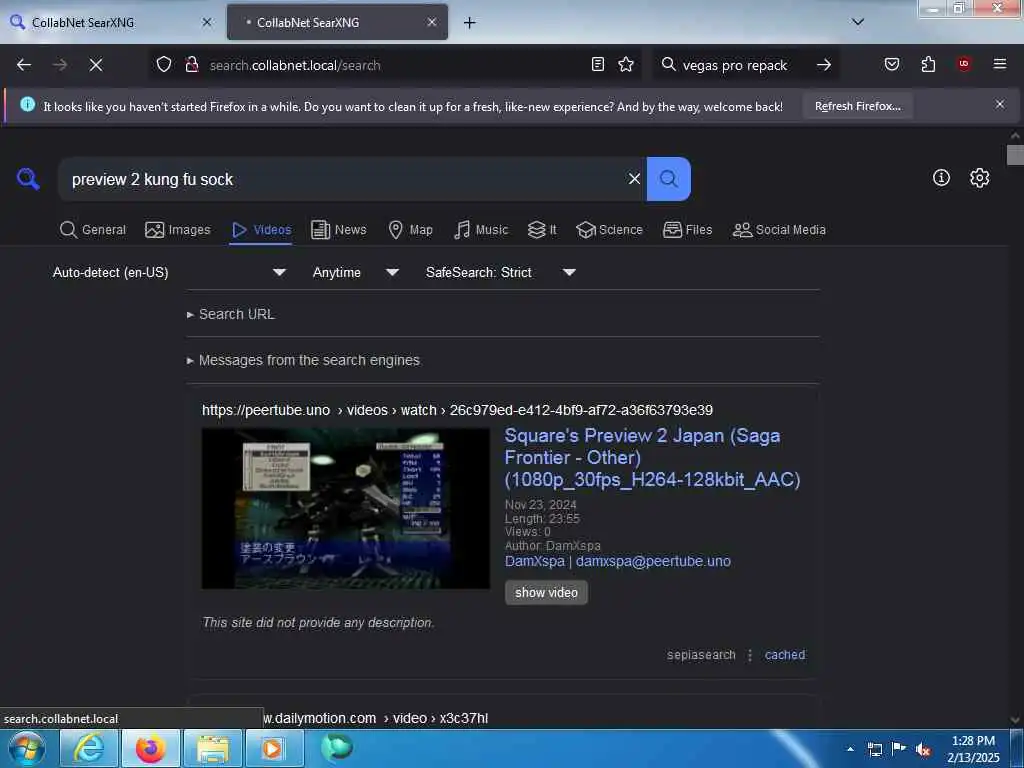Click the SearXNG logo magnifier icon

[x=28, y=178]
